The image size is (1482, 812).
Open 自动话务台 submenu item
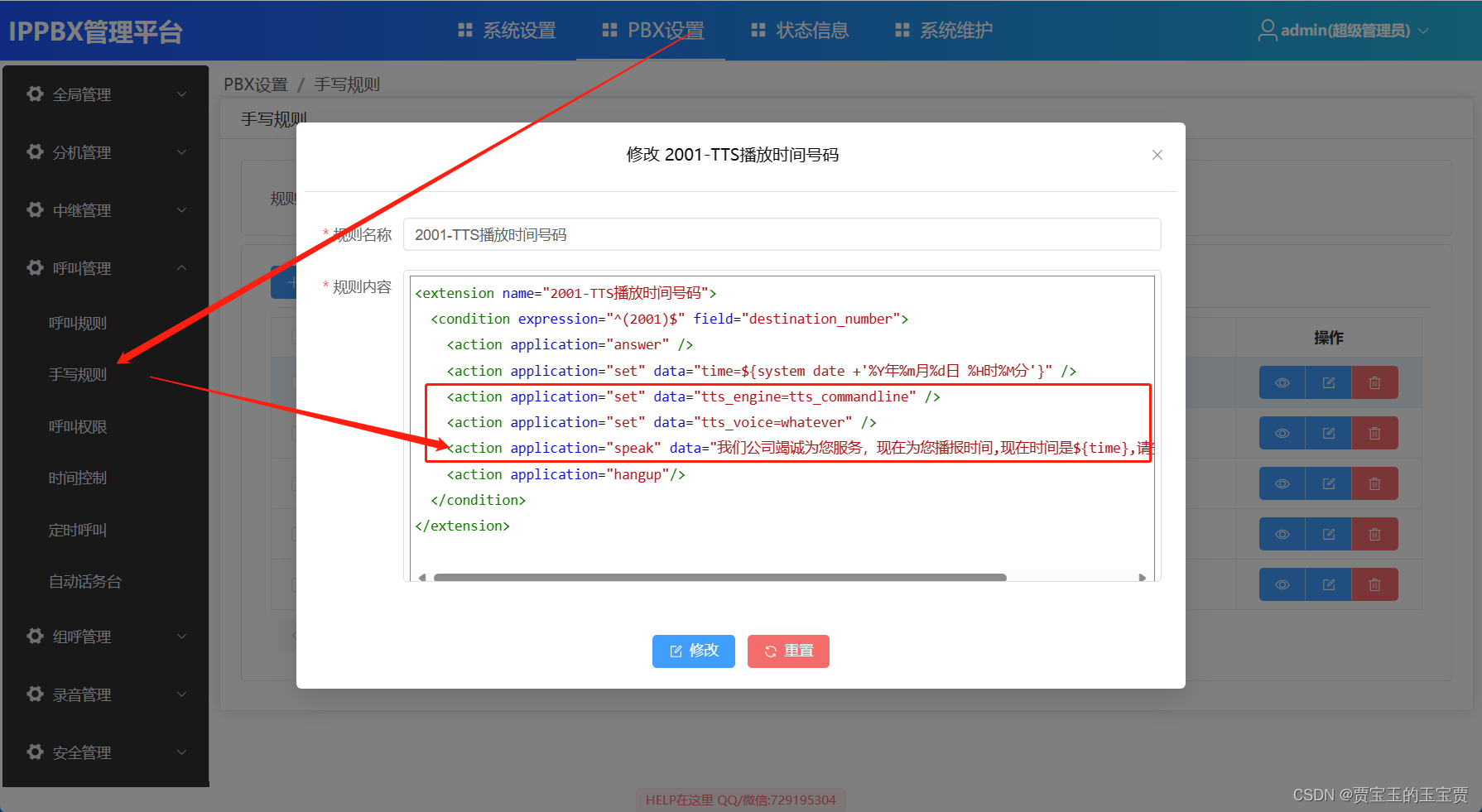point(85,582)
